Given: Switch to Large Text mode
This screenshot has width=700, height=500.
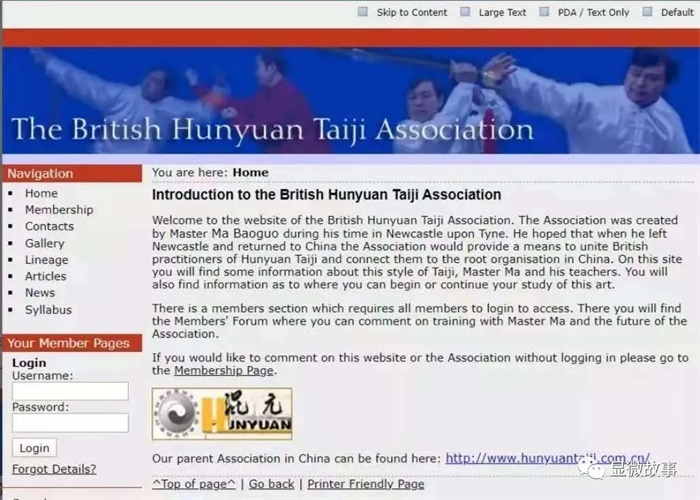Looking at the screenshot, I should pos(502,12).
